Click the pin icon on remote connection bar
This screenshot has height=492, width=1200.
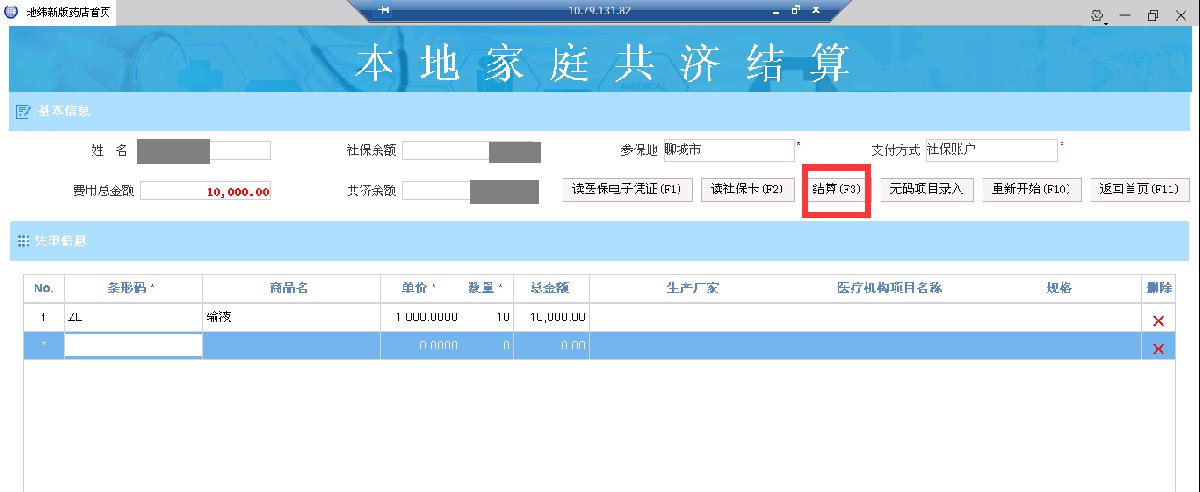pos(383,9)
